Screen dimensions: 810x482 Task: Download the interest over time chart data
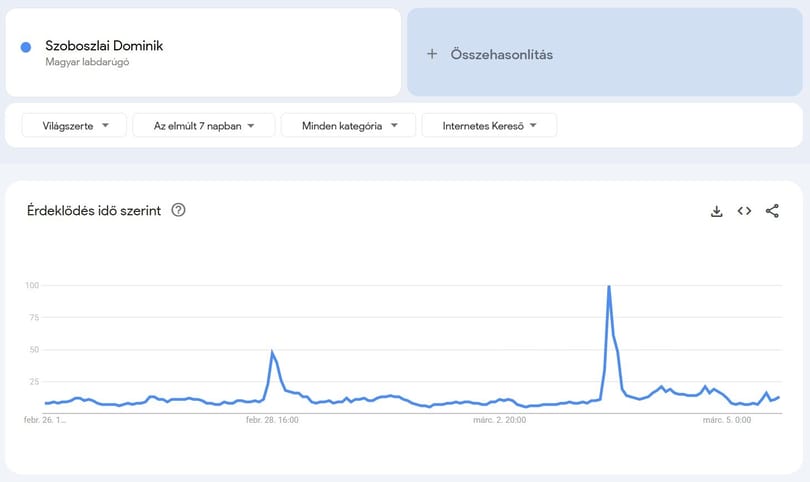pos(716,211)
